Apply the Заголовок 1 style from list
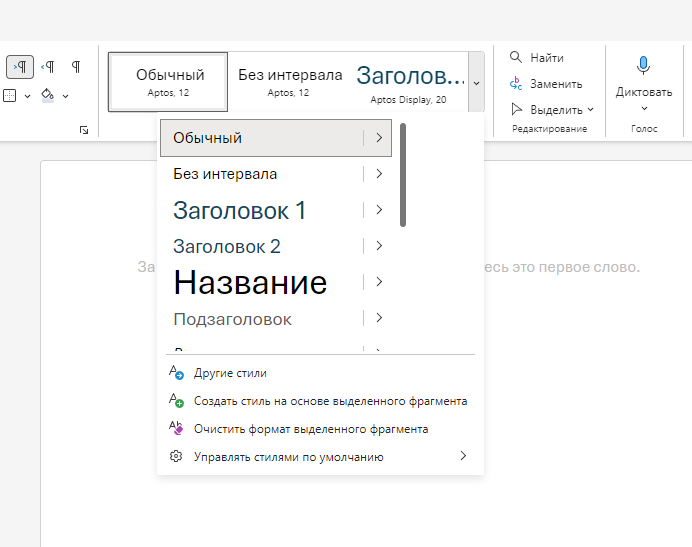This screenshot has height=547, width=692. pos(240,210)
